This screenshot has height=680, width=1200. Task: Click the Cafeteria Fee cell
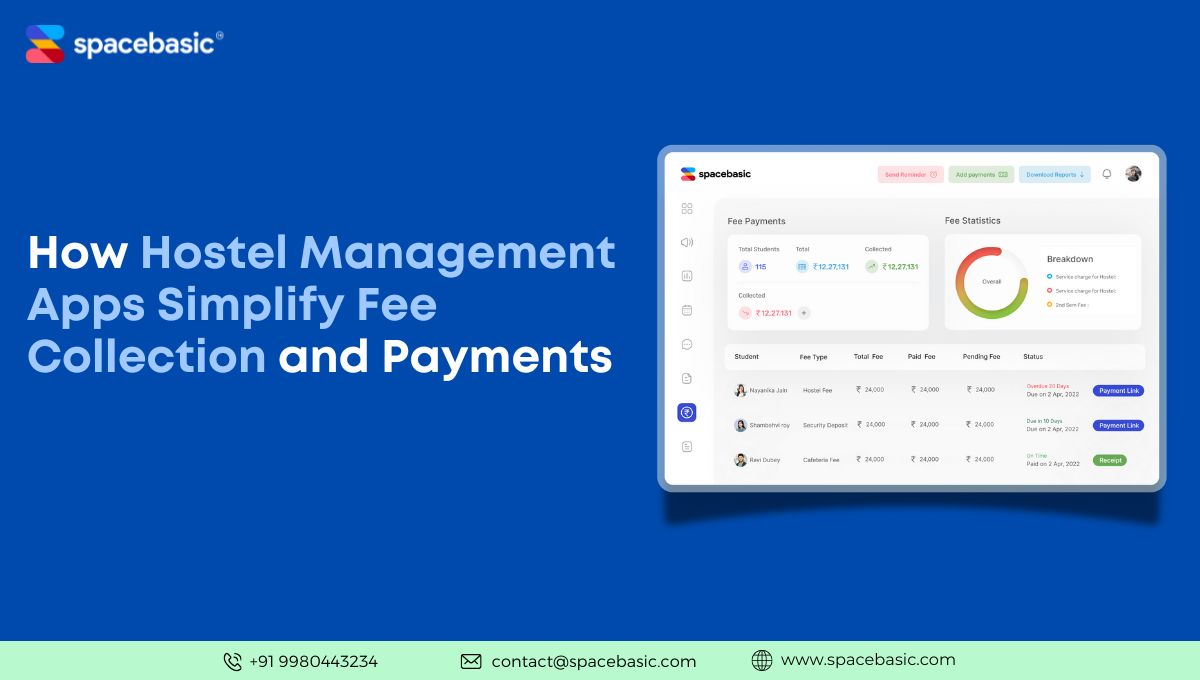point(821,460)
